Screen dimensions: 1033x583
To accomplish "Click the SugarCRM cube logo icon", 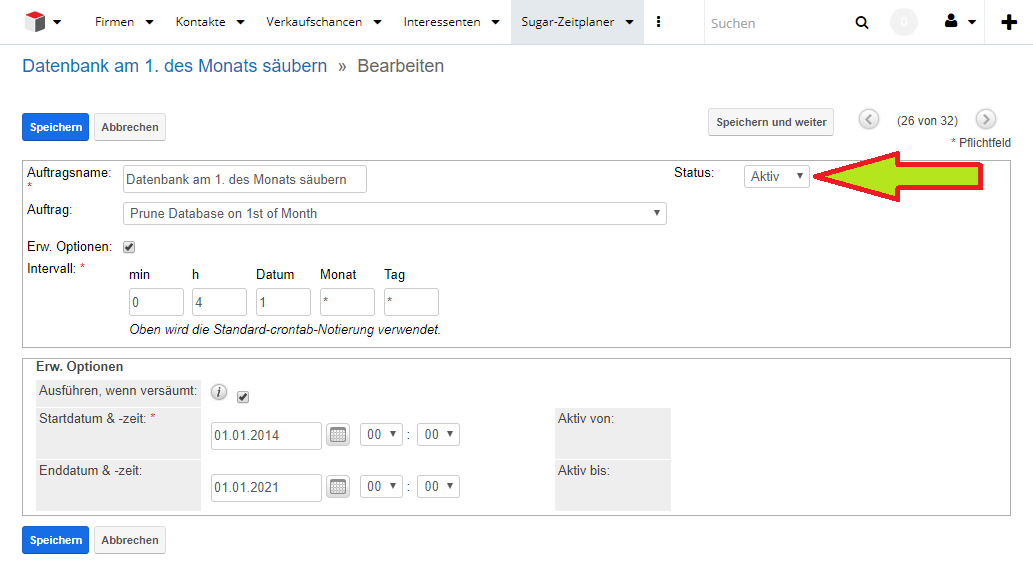I will (34, 22).
